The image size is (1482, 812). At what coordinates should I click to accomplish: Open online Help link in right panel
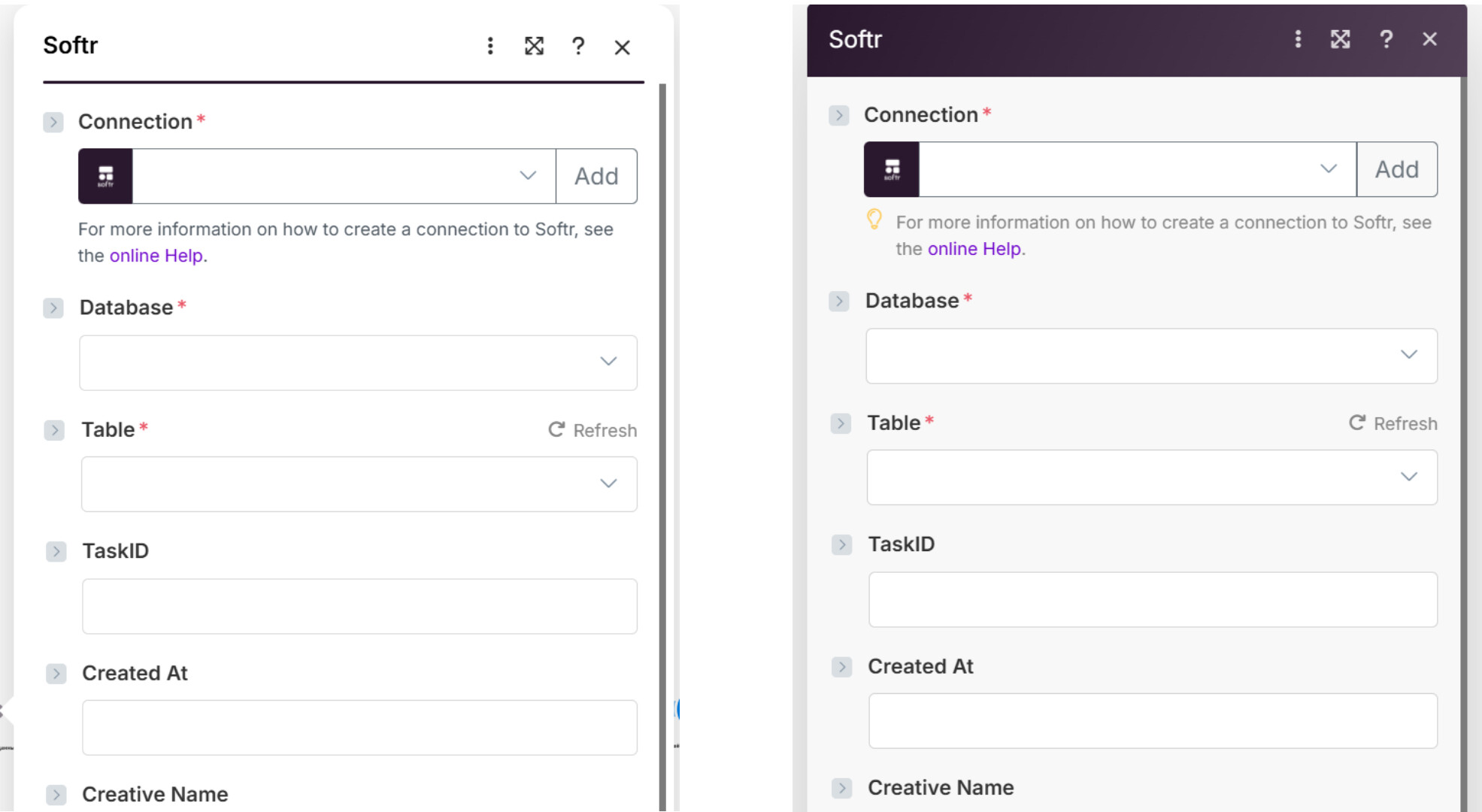point(974,249)
